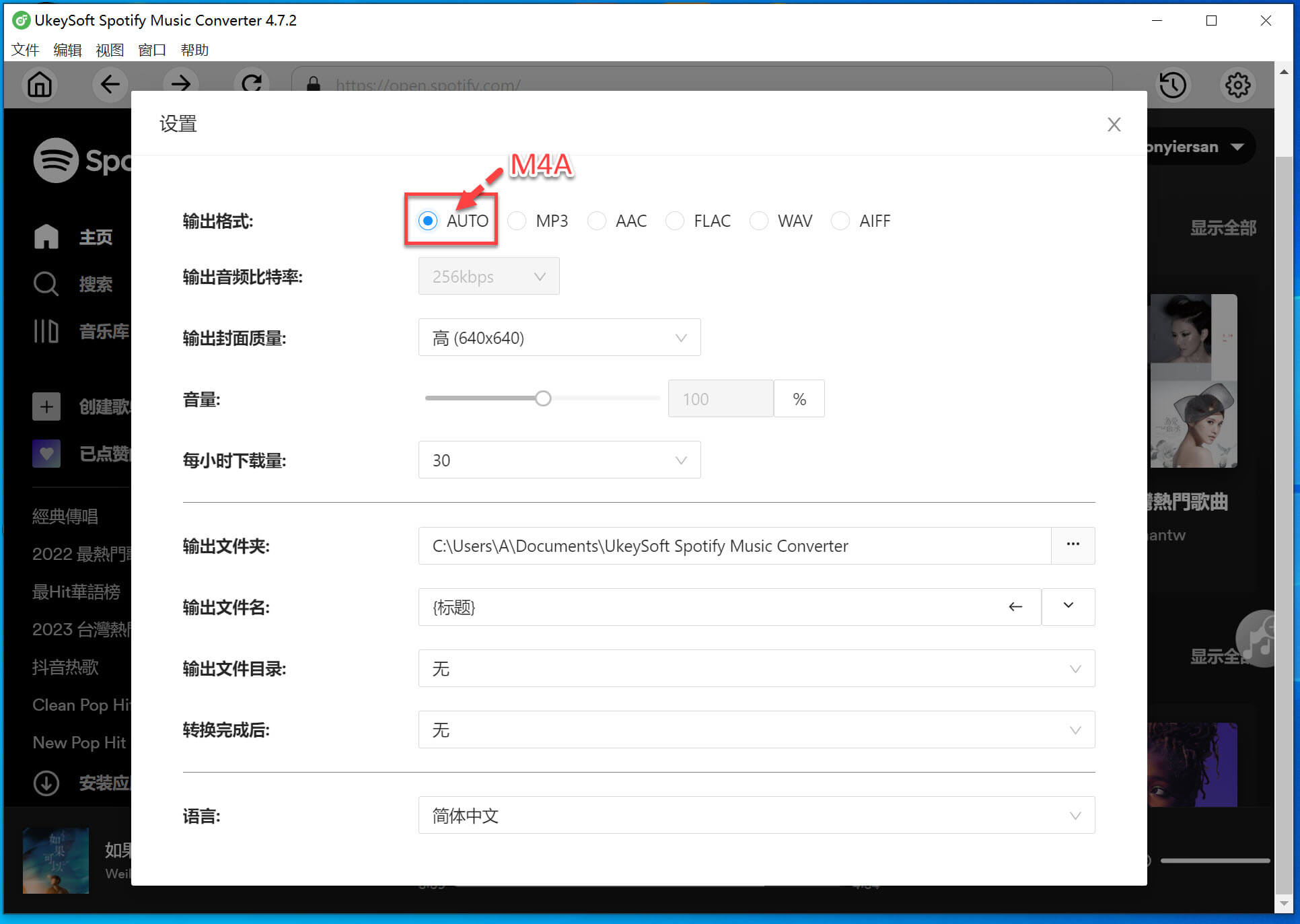Open the 帮助 menu
1300x924 pixels.
pos(194,50)
